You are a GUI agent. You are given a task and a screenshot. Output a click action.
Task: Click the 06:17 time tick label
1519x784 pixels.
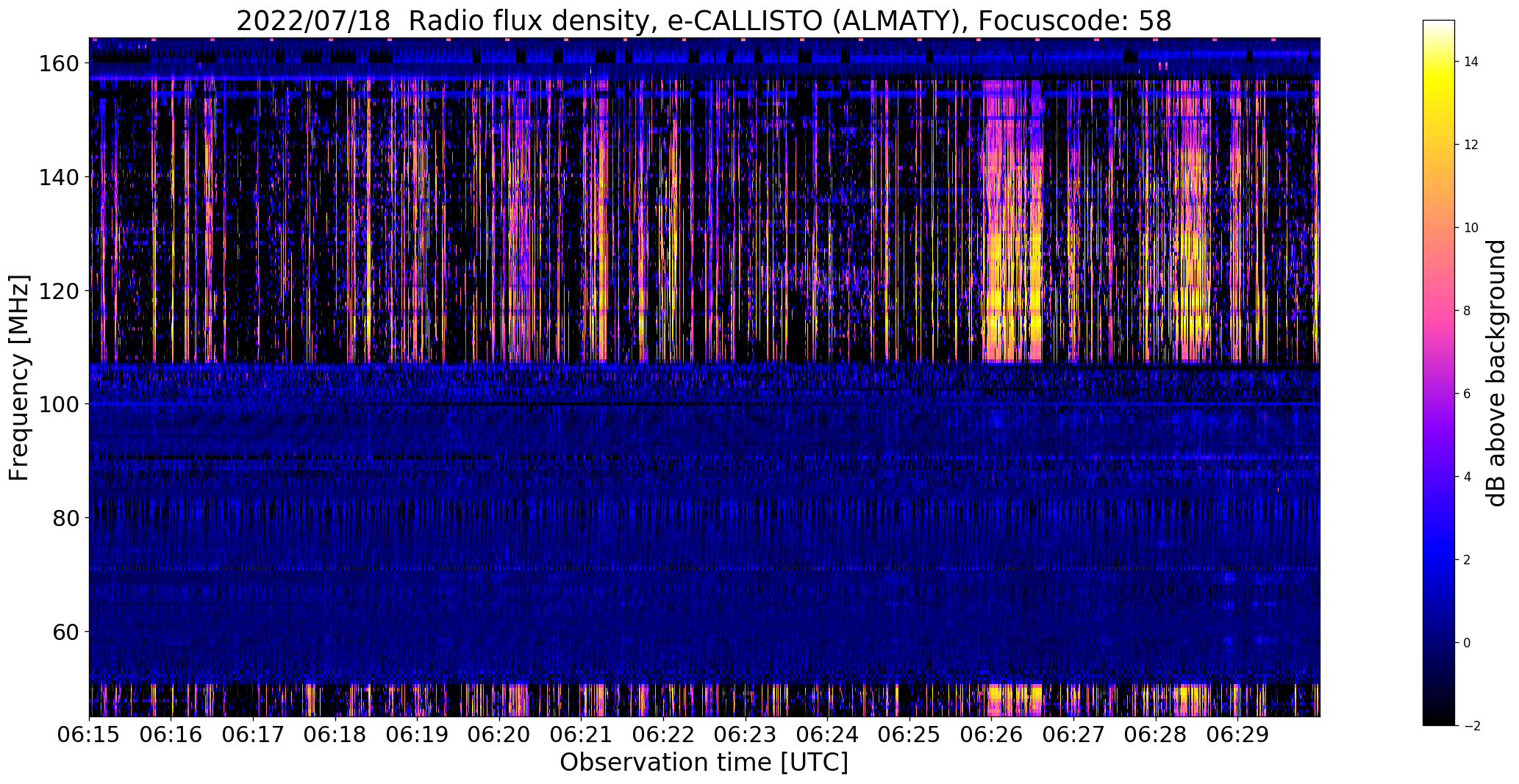coord(253,734)
